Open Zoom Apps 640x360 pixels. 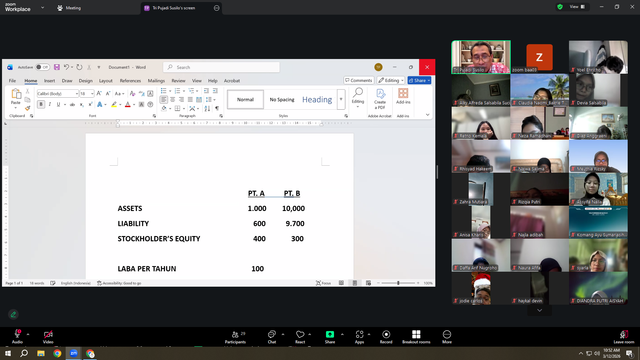tap(359, 337)
